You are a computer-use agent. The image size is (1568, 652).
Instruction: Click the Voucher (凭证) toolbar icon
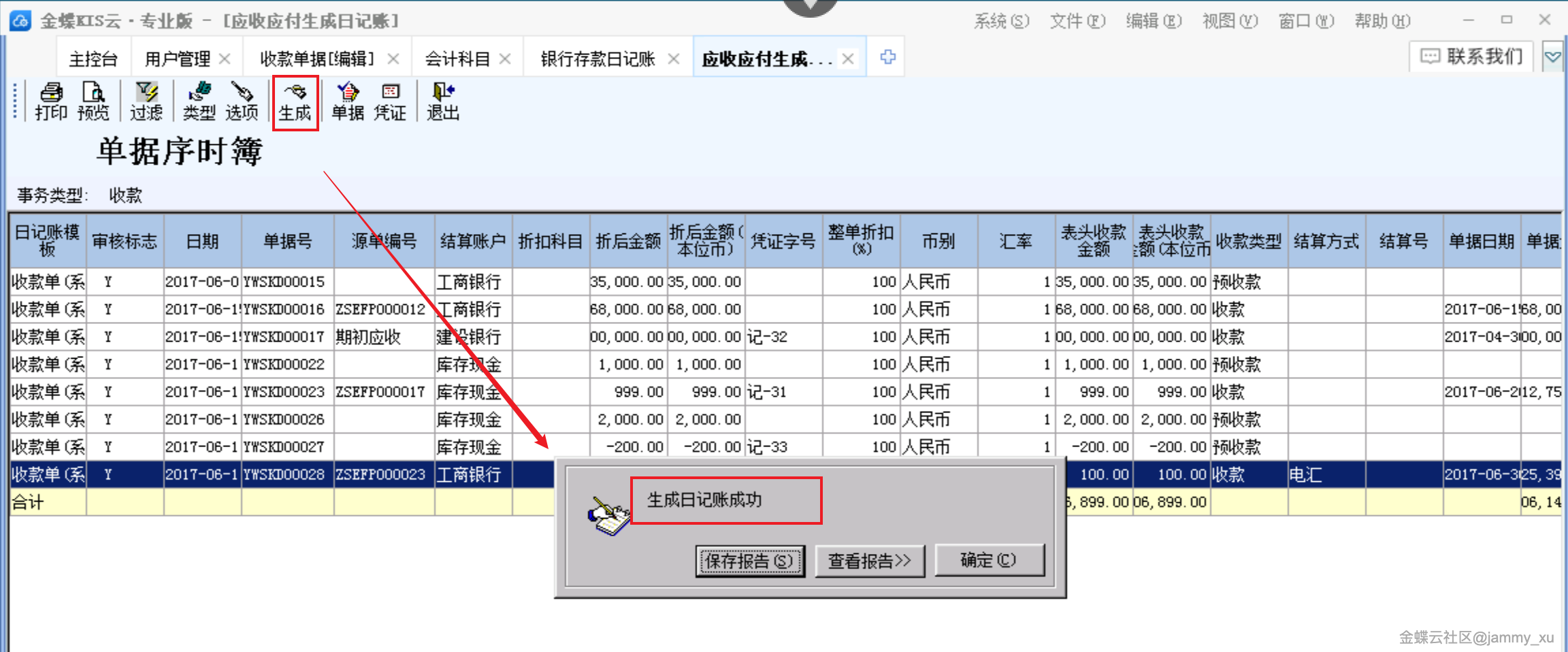[x=390, y=101]
